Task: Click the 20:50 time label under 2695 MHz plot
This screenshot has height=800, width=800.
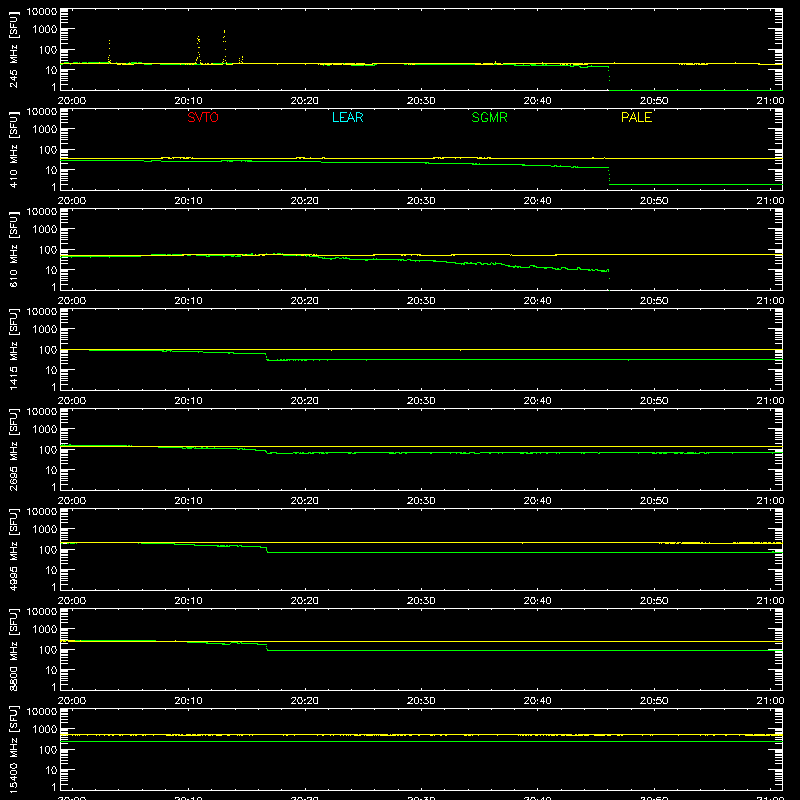Action: (x=654, y=501)
